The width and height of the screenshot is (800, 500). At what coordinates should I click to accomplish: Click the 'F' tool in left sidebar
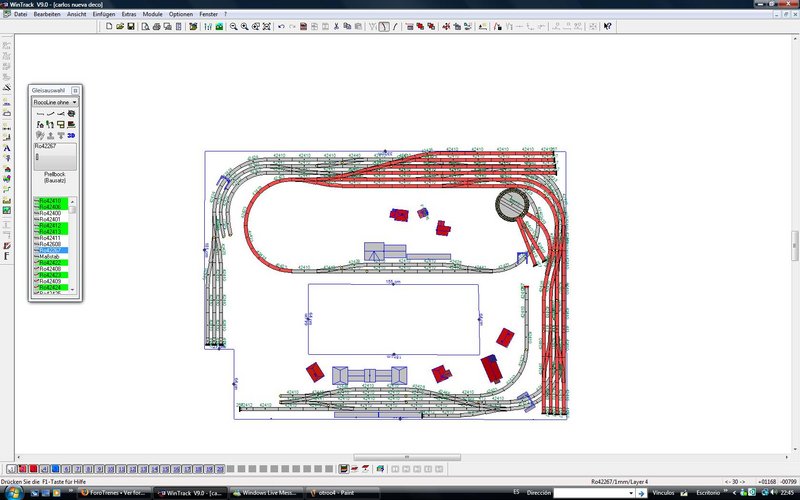7,256
